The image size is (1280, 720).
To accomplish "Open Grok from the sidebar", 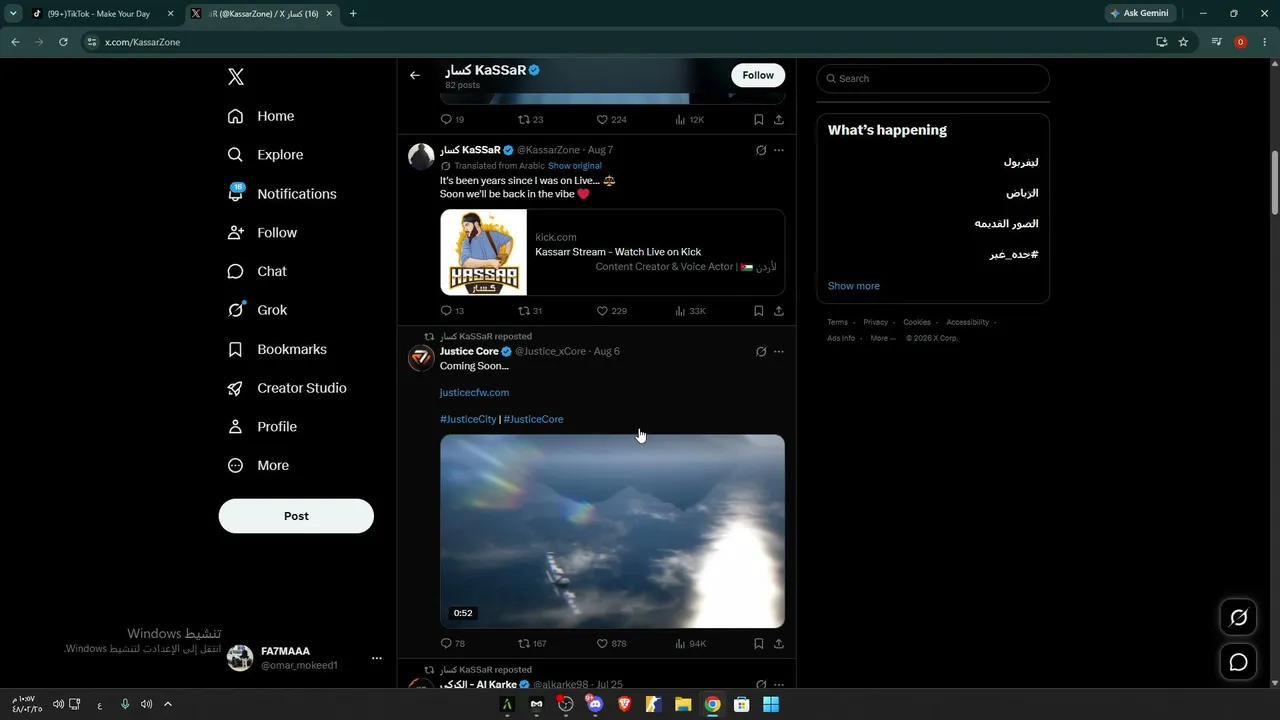I will 257,310.
